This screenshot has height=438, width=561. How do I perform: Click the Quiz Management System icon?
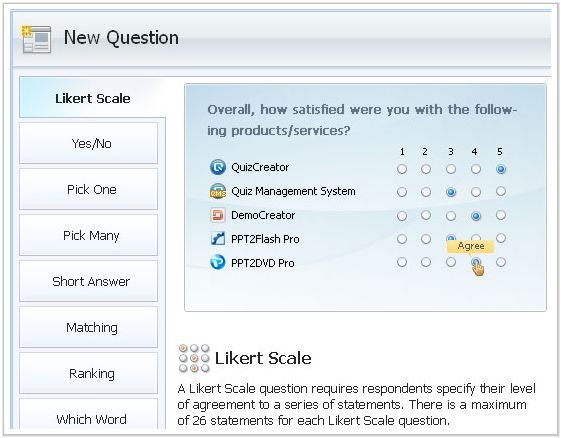click(218, 191)
